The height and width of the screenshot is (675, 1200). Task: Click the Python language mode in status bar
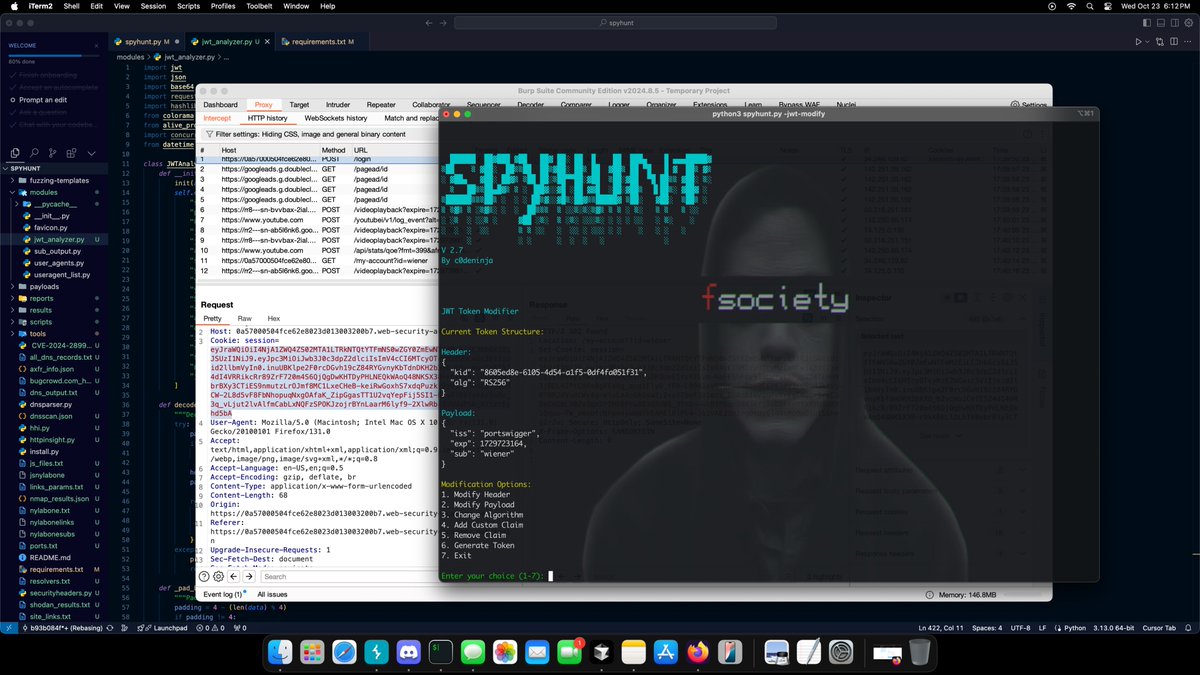(x=1075, y=627)
